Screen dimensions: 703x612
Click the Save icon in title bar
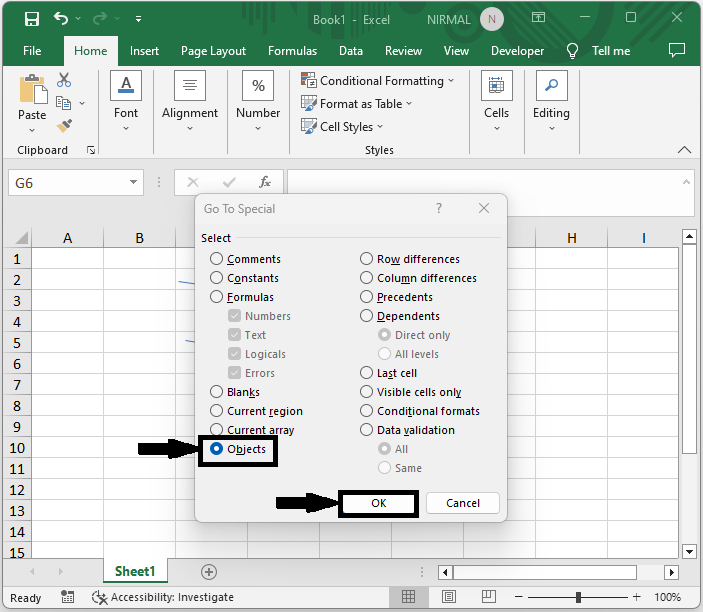(32, 19)
